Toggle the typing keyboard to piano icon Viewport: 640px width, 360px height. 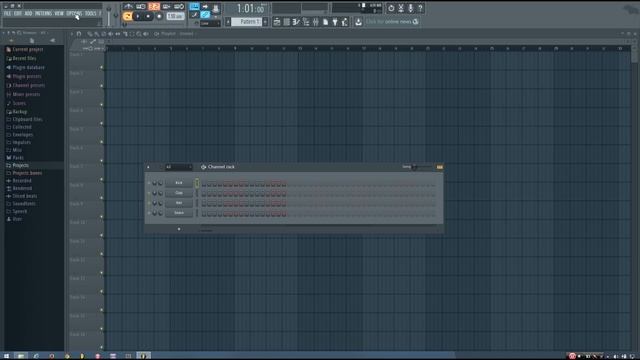(194, 7)
